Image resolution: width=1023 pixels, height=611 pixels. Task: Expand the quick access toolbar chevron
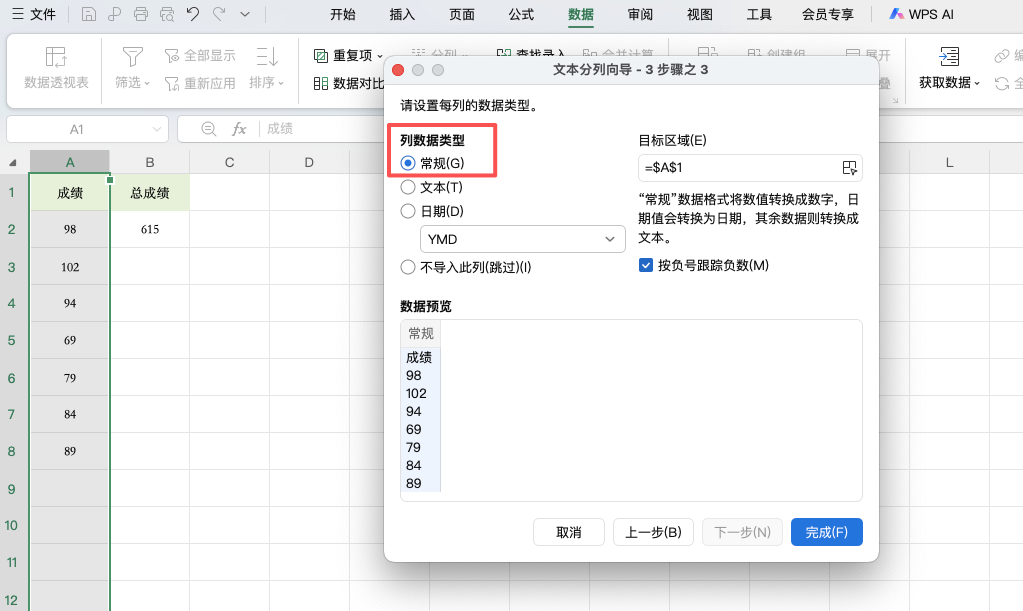245,14
